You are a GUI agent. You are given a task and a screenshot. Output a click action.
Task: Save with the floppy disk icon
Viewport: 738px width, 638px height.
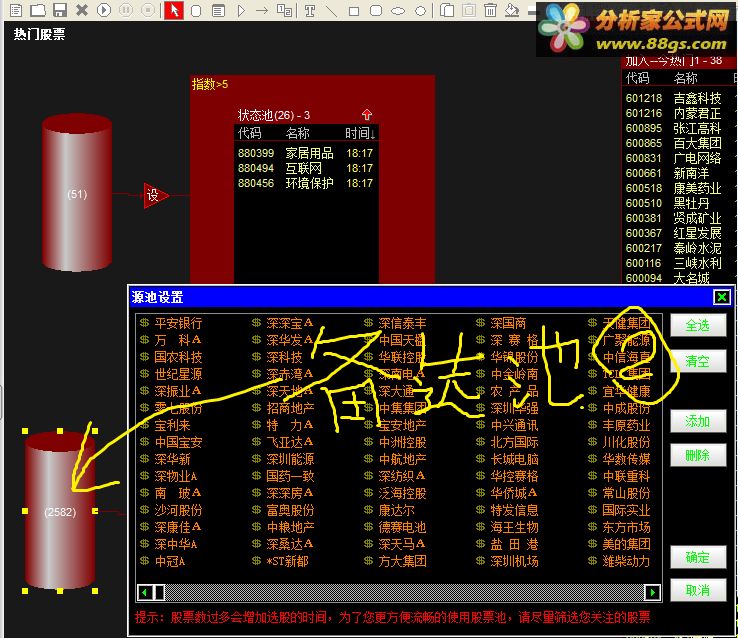(x=60, y=10)
